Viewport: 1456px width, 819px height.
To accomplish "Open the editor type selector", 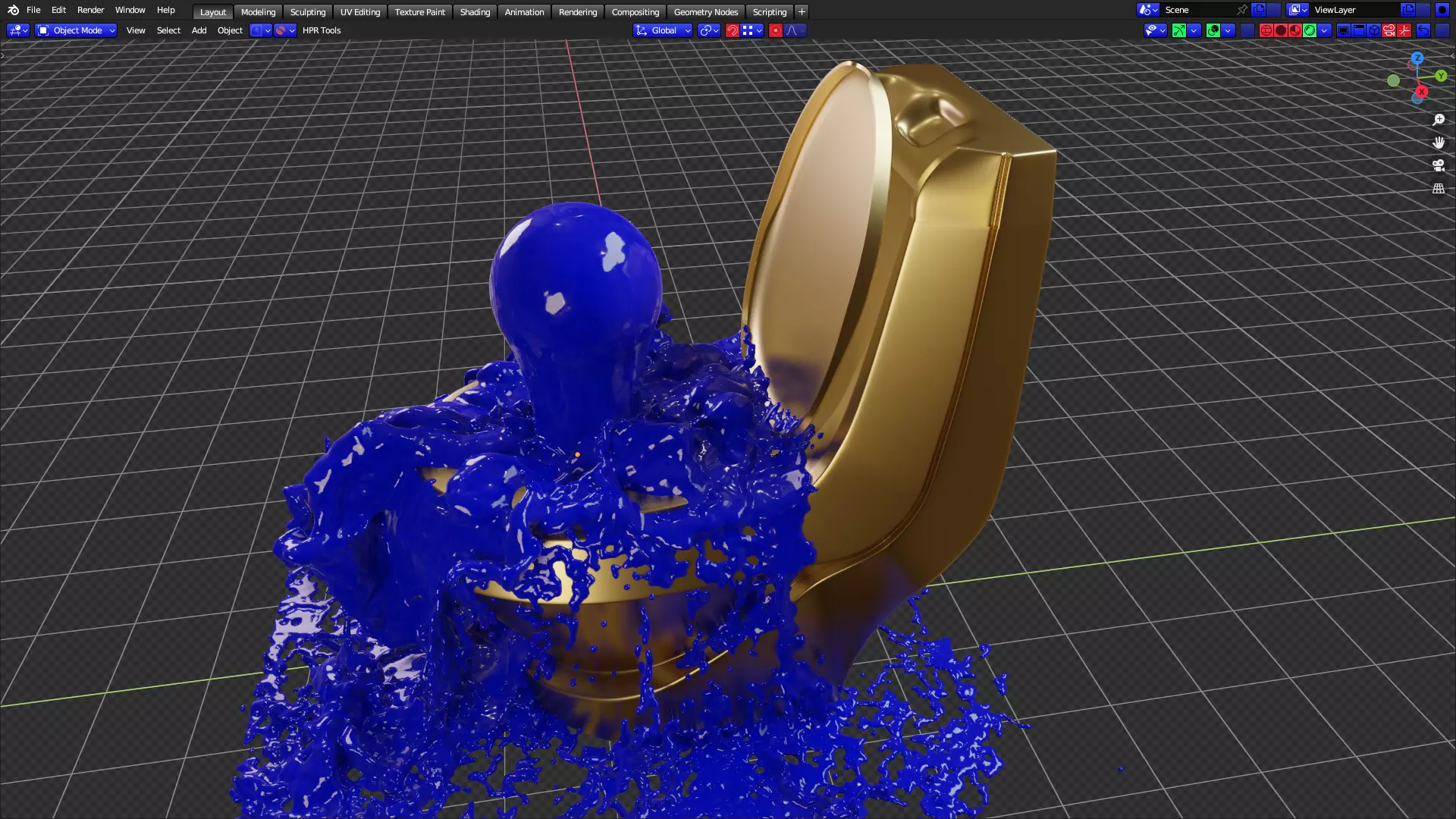I will 18,30.
